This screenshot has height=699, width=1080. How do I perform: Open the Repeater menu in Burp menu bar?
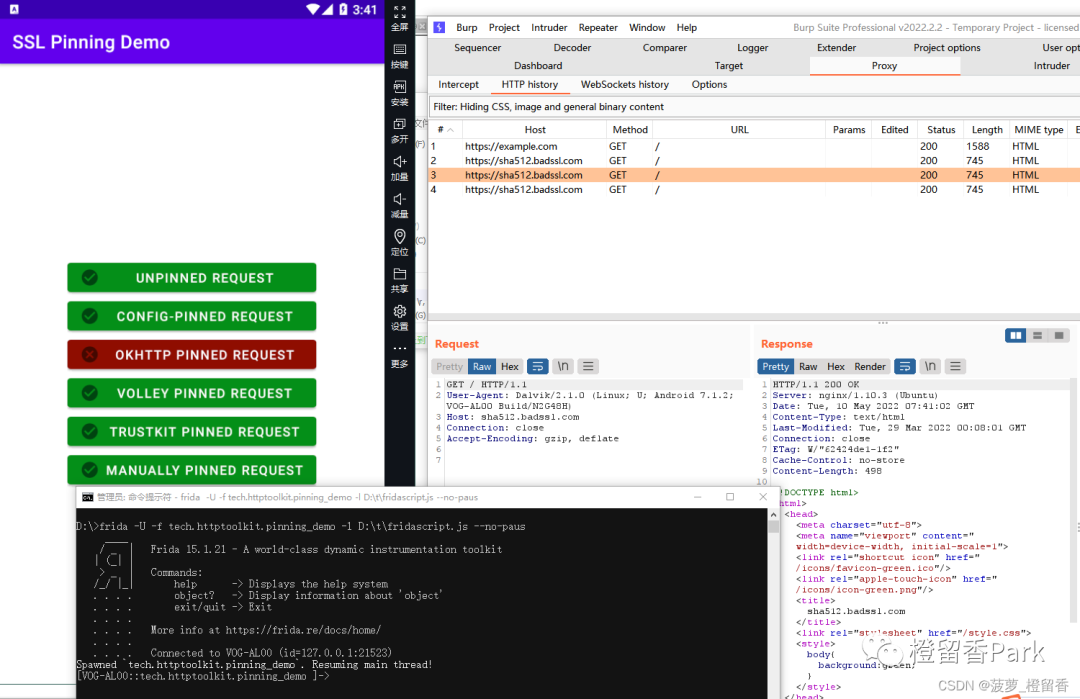click(598, 28)
